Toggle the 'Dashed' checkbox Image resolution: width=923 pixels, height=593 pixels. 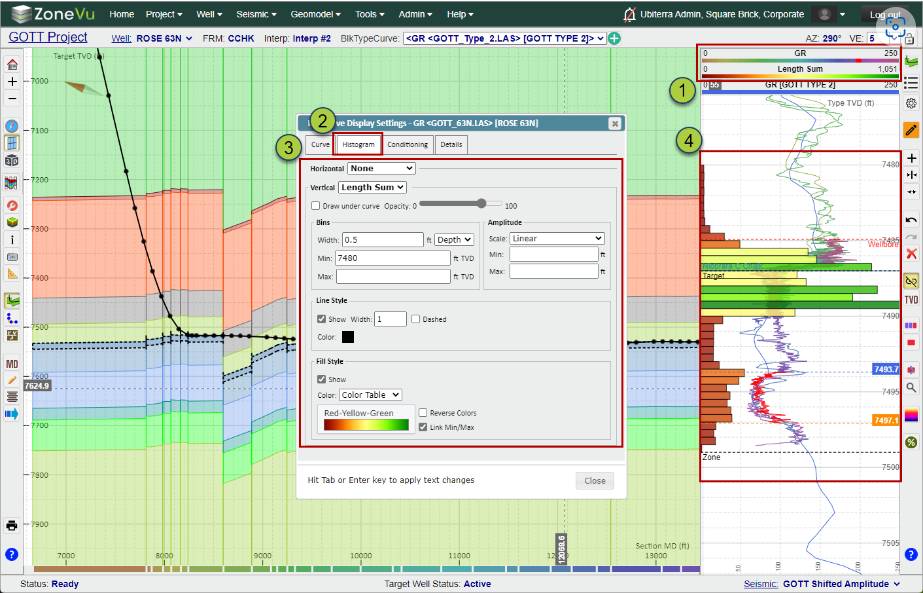[416, 319]
